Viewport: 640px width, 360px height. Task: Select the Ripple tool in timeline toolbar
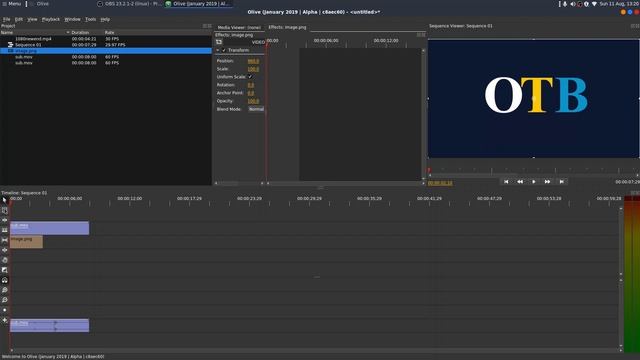4,220
